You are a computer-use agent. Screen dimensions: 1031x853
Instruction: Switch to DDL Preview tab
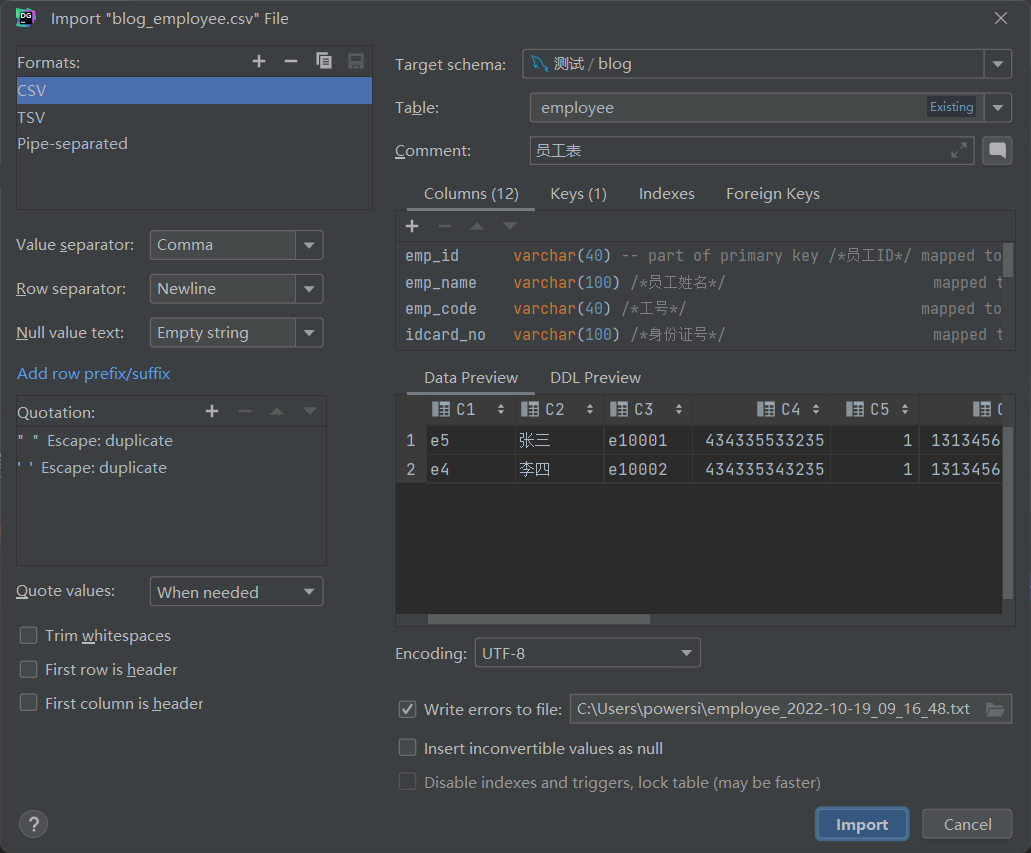point(595,378)
